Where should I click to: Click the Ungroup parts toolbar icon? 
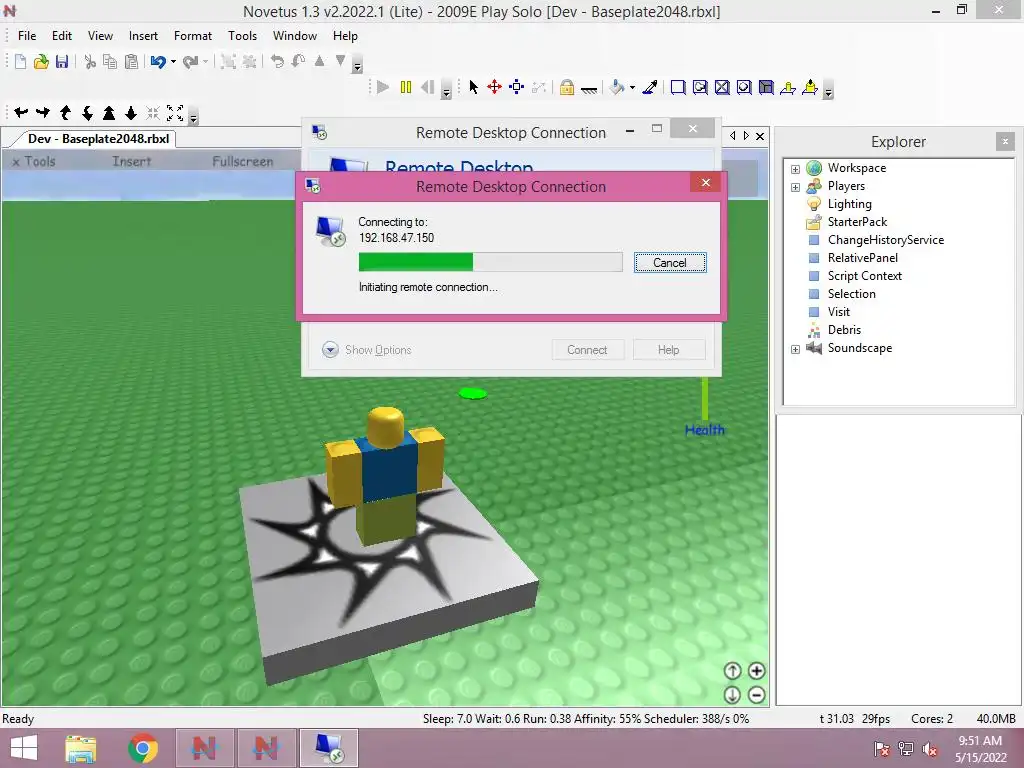249,61
